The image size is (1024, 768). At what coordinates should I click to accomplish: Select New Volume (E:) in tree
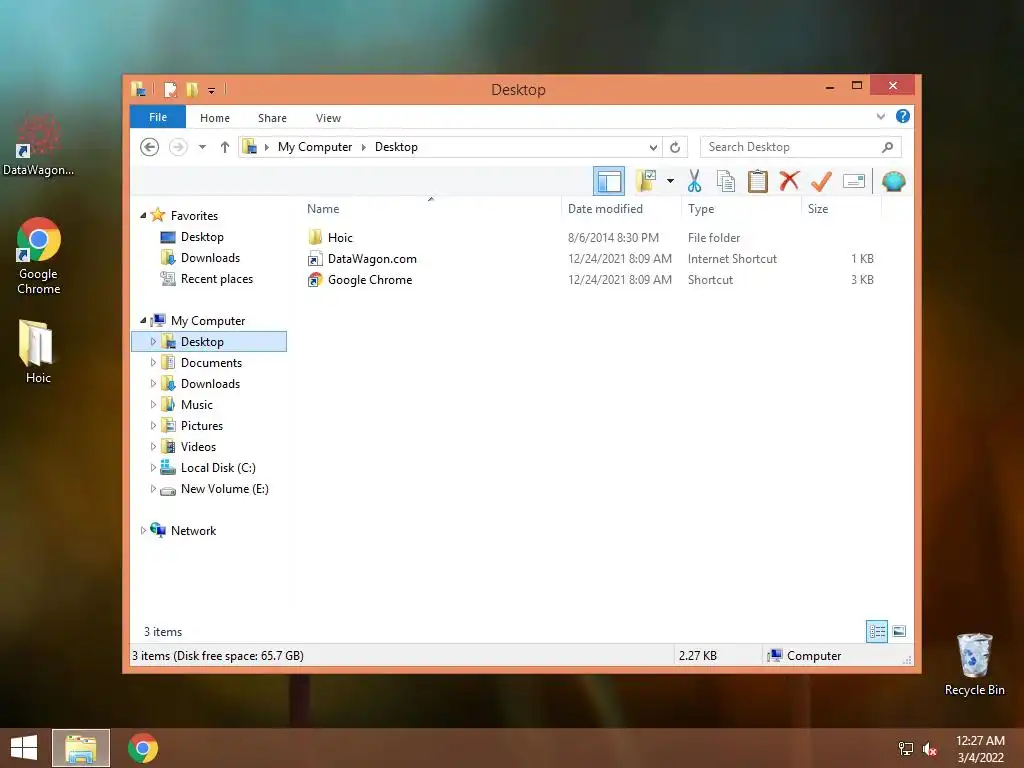click(224, 488)
